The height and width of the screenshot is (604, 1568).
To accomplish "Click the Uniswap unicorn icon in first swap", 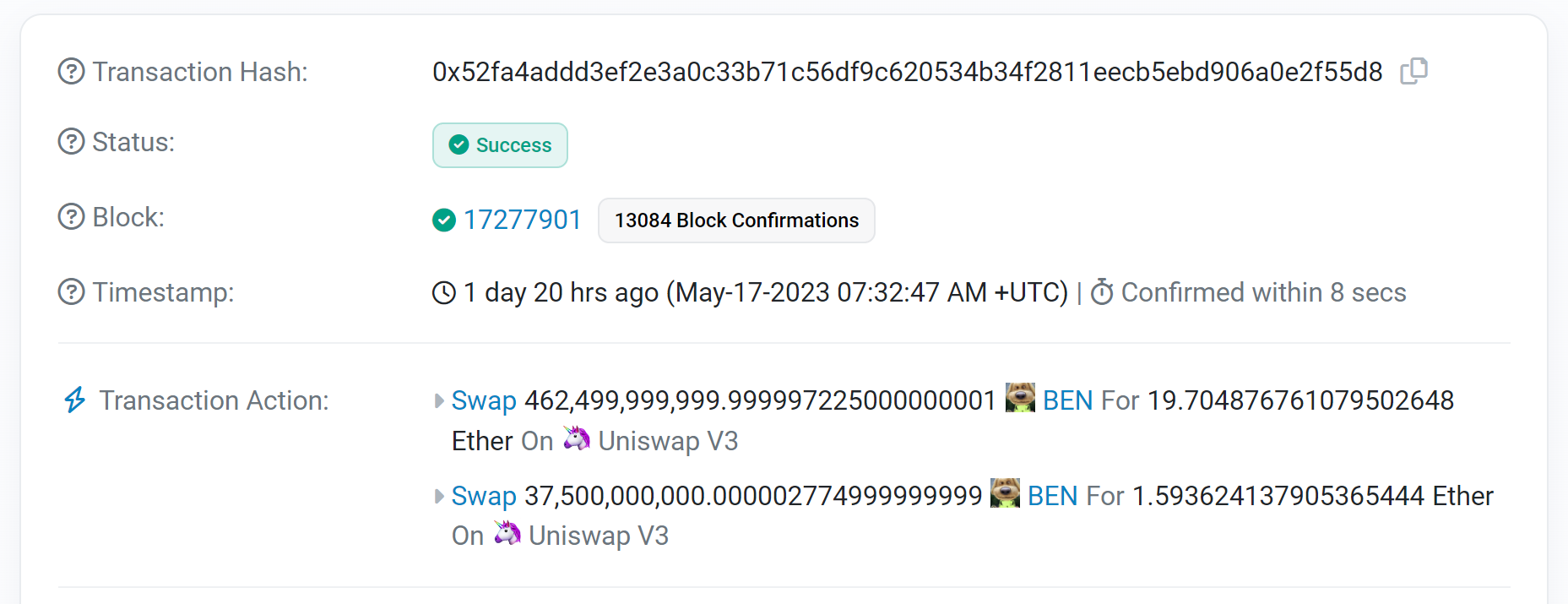I will point(577,438).
